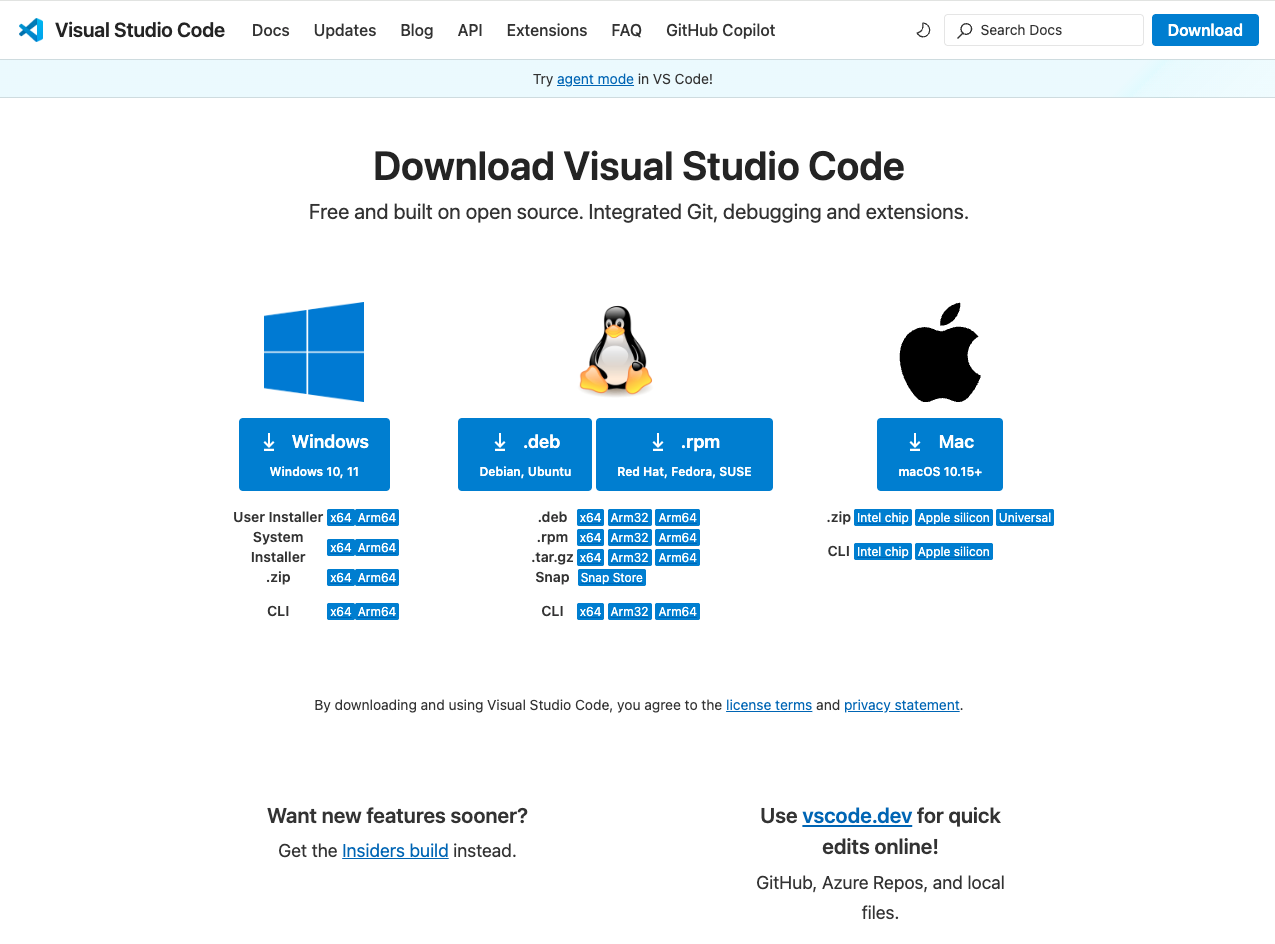Click the Linux Tux penguin image
Screen dimensions: 1275x944
pos(615,350)
